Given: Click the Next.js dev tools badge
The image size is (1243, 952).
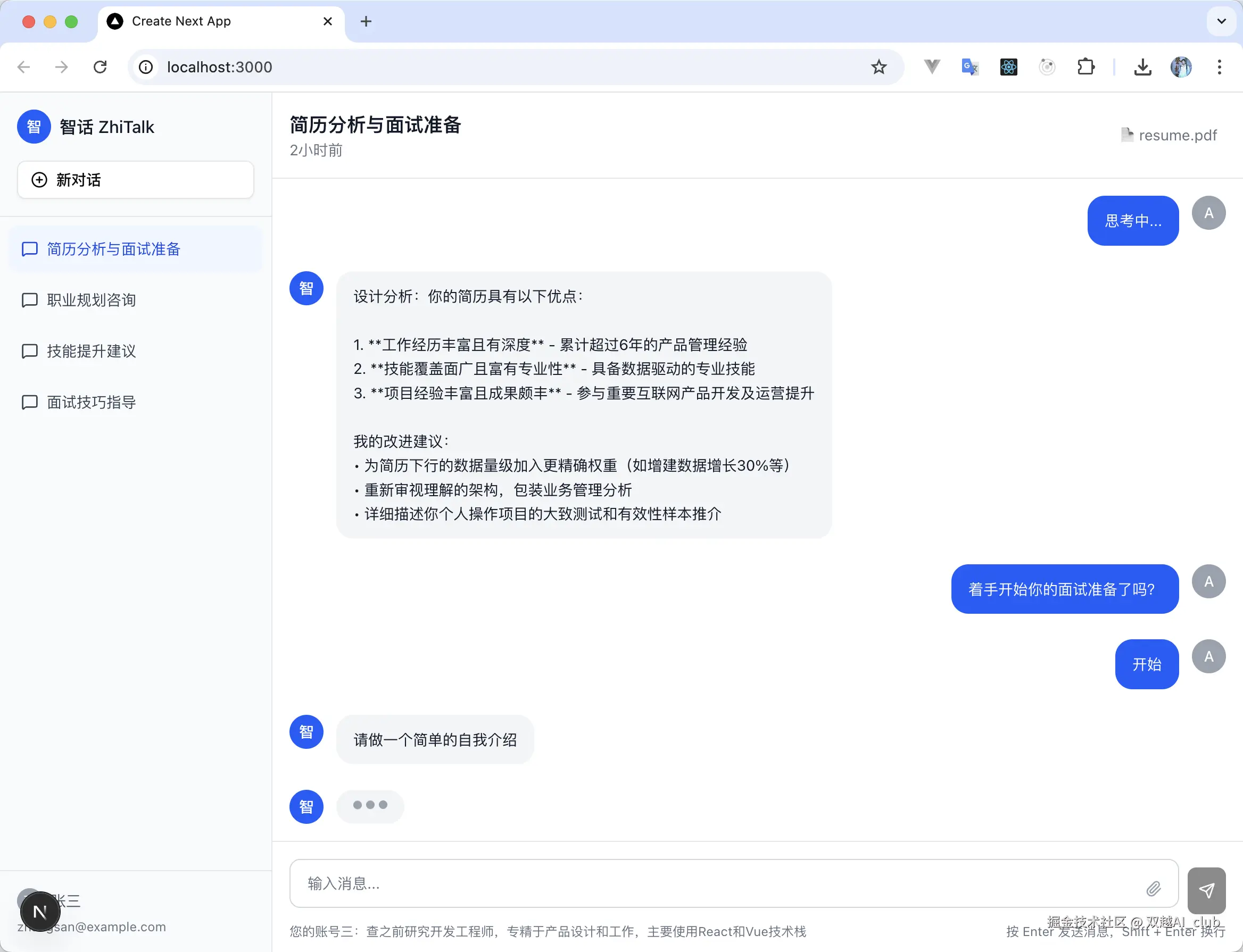Looking at the screenshot, I should 40,911.
